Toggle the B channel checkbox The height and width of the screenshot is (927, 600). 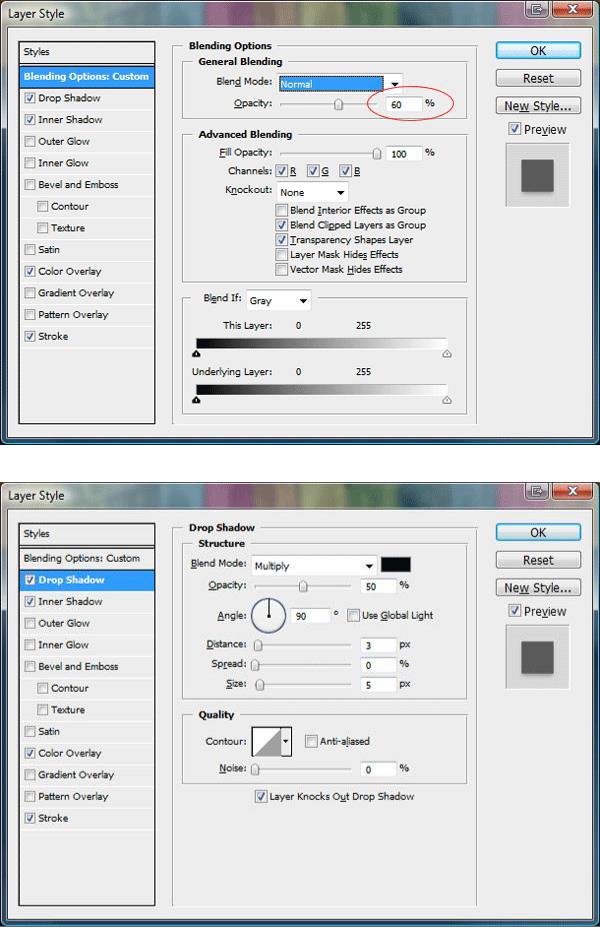pos(345,171)
